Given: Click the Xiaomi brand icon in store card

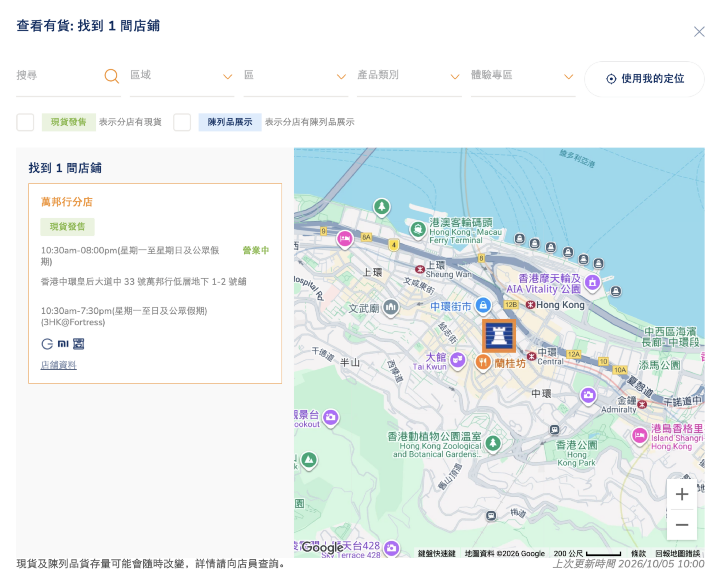Looking at the screenshot, I should coord(63,344).
